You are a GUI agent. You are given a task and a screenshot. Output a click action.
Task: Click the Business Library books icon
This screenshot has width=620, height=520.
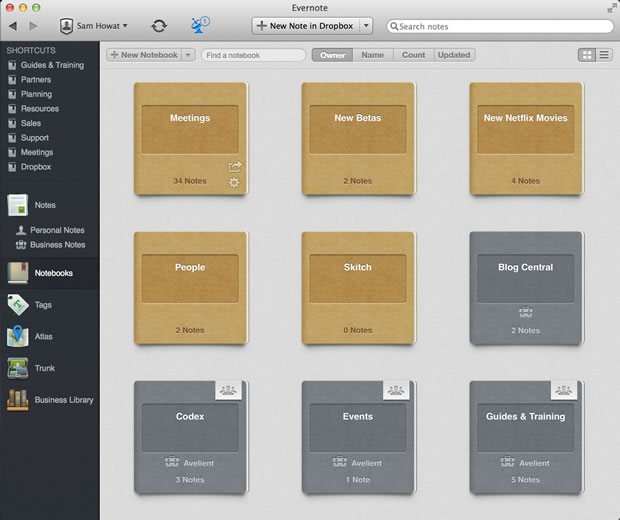(x=18, y=400)
